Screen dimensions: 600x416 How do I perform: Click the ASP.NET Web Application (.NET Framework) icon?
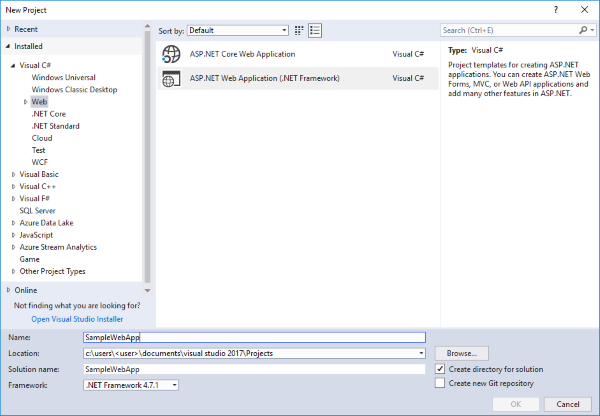(x=171, y=78)
